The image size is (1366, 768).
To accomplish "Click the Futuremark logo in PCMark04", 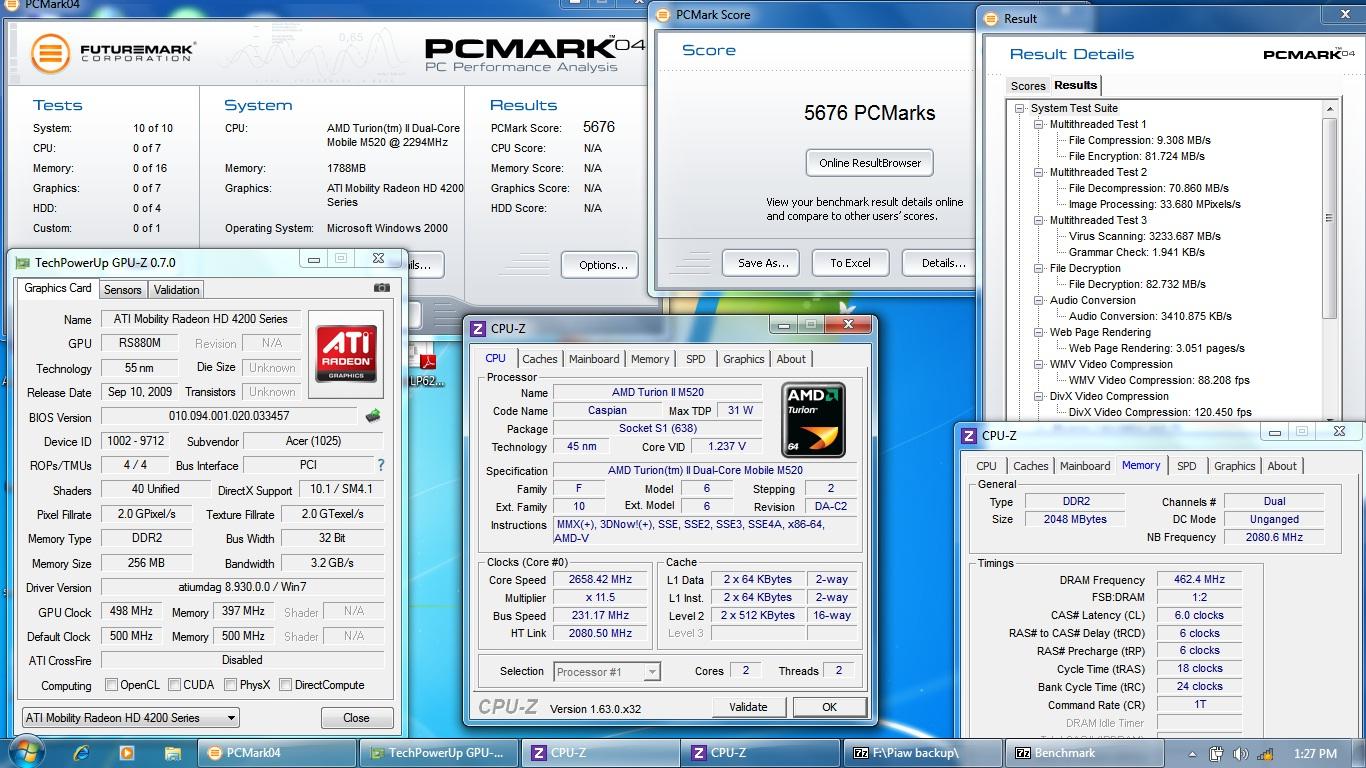I will [112, 51].
